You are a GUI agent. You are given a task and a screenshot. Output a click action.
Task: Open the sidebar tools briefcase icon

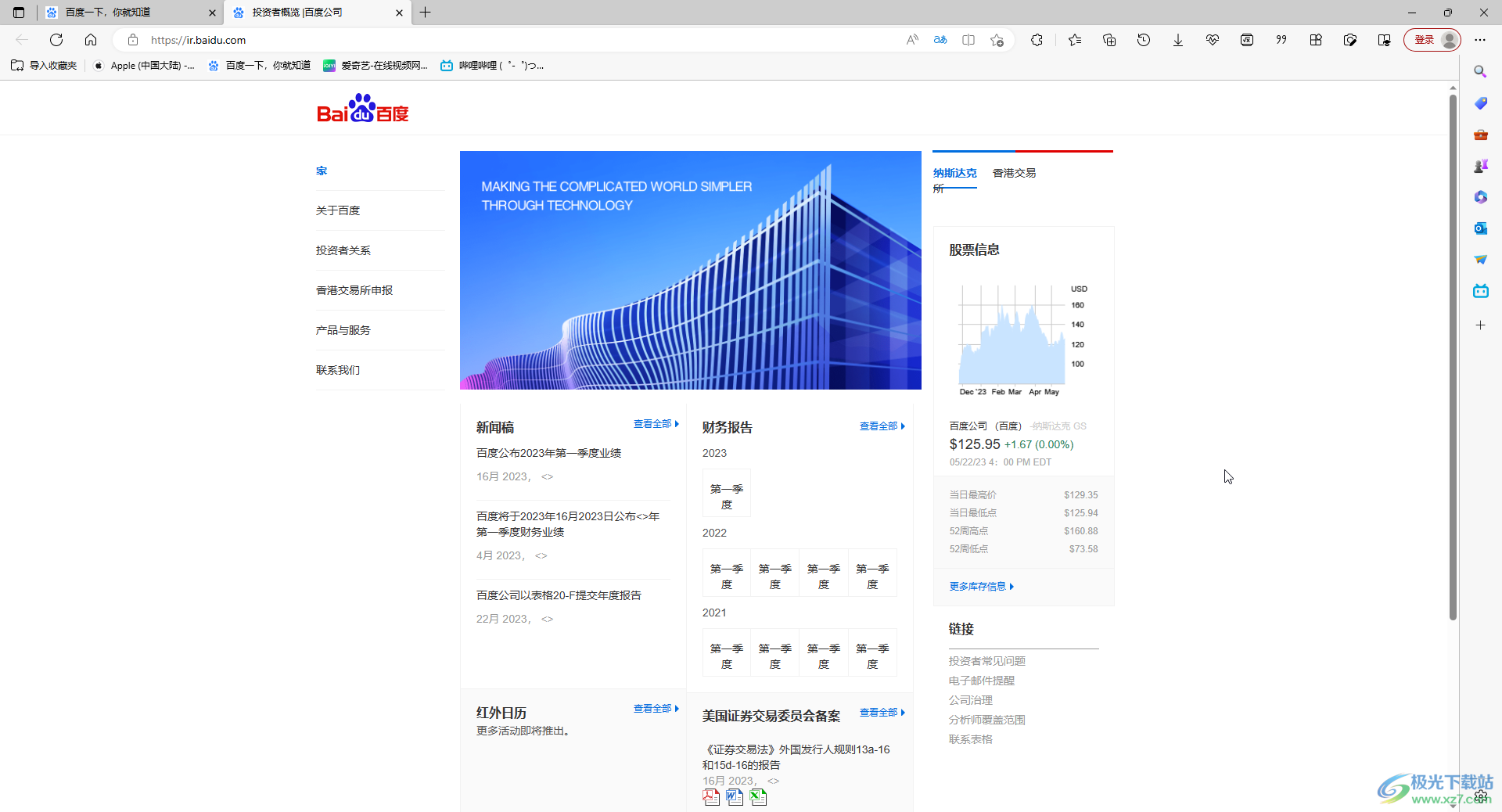point(1480,135)
